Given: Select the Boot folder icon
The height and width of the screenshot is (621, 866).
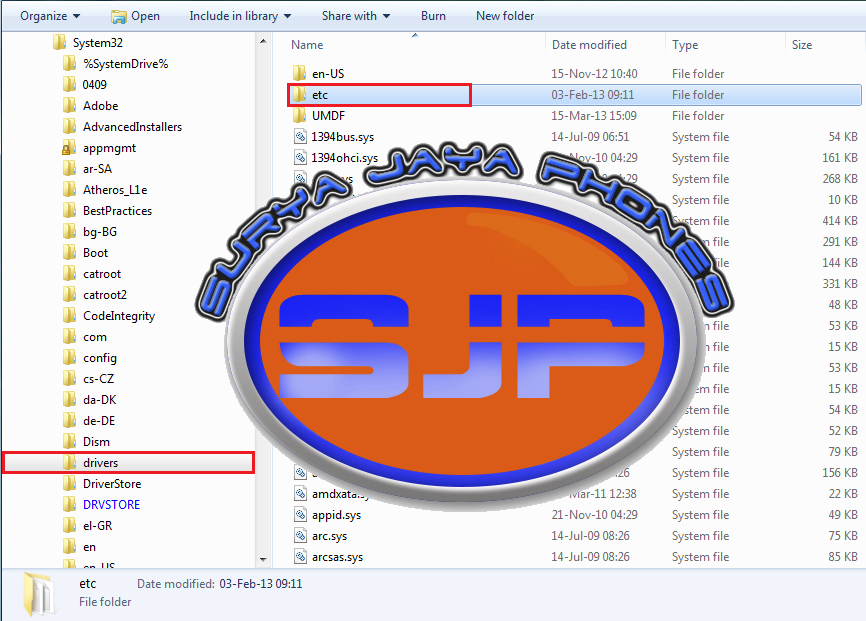Looking at the screenshot, I should pyautogui.click(x=69, y=252).
